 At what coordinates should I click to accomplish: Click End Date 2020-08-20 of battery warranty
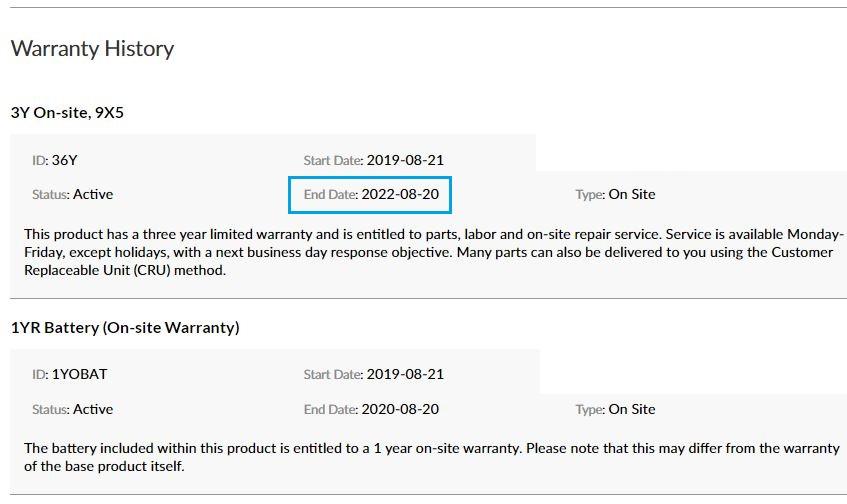pos(371,409)
